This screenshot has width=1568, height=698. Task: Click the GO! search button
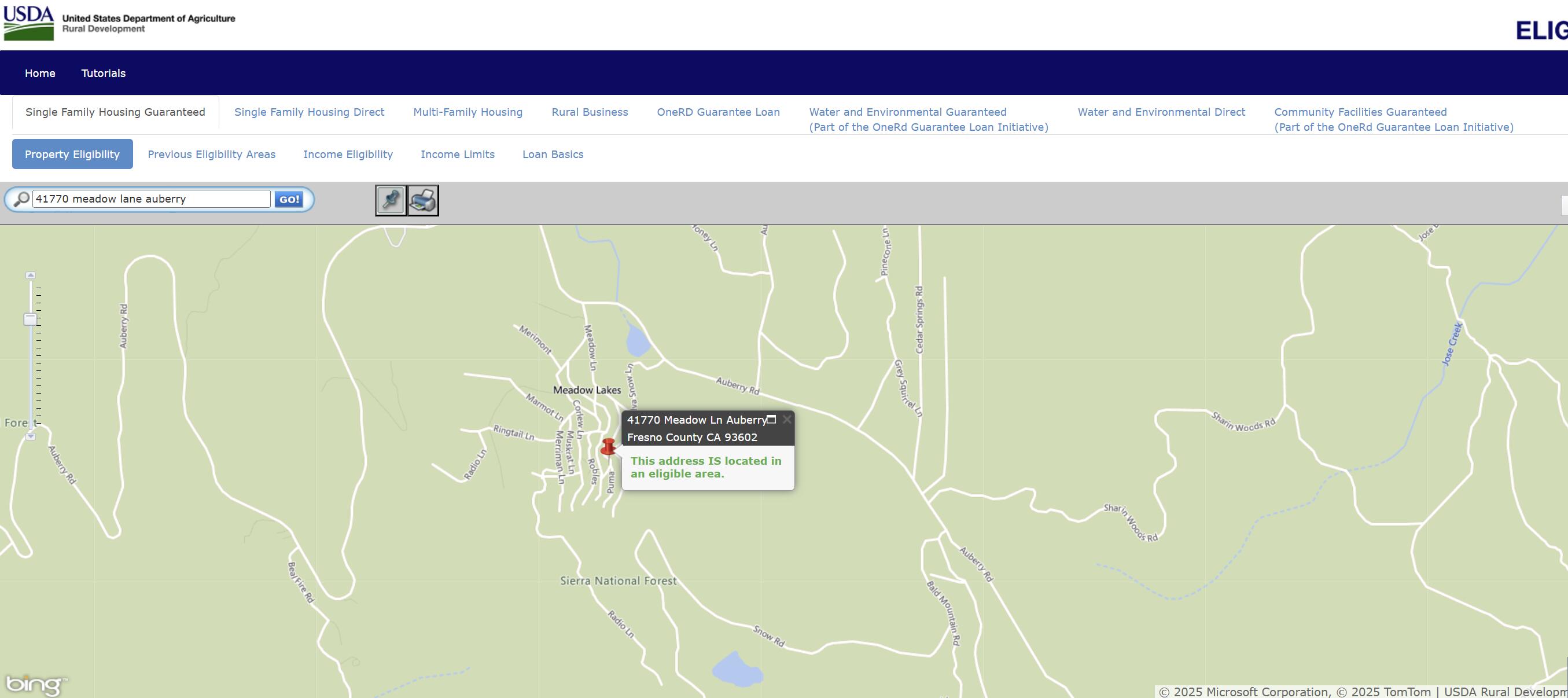click(x=289, y=199)
